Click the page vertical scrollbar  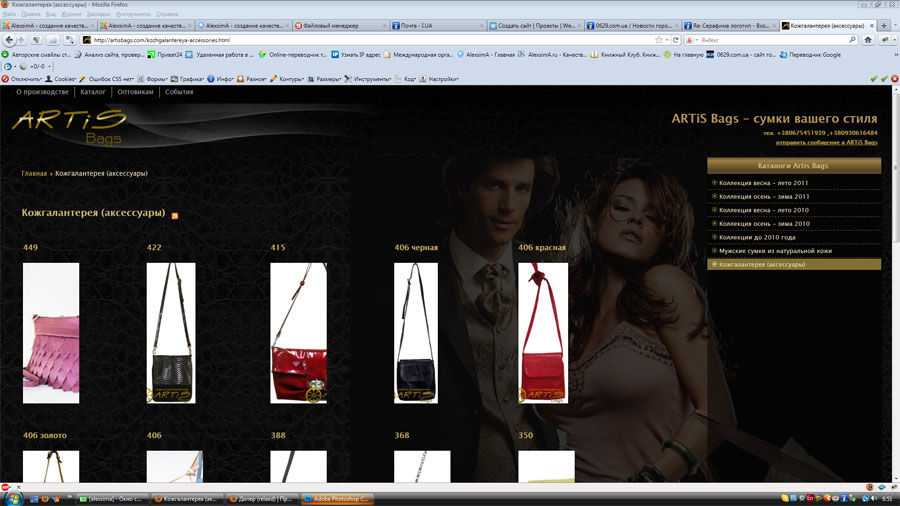tap(896, 284)
